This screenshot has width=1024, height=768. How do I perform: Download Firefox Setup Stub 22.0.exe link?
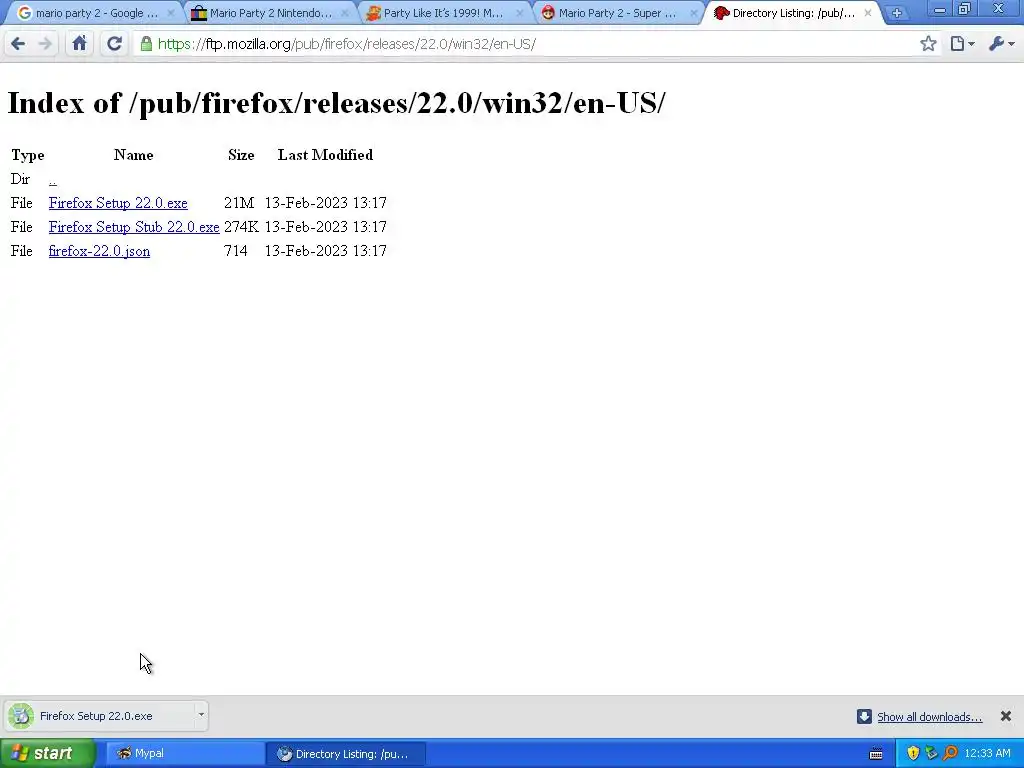coord(134,227)
